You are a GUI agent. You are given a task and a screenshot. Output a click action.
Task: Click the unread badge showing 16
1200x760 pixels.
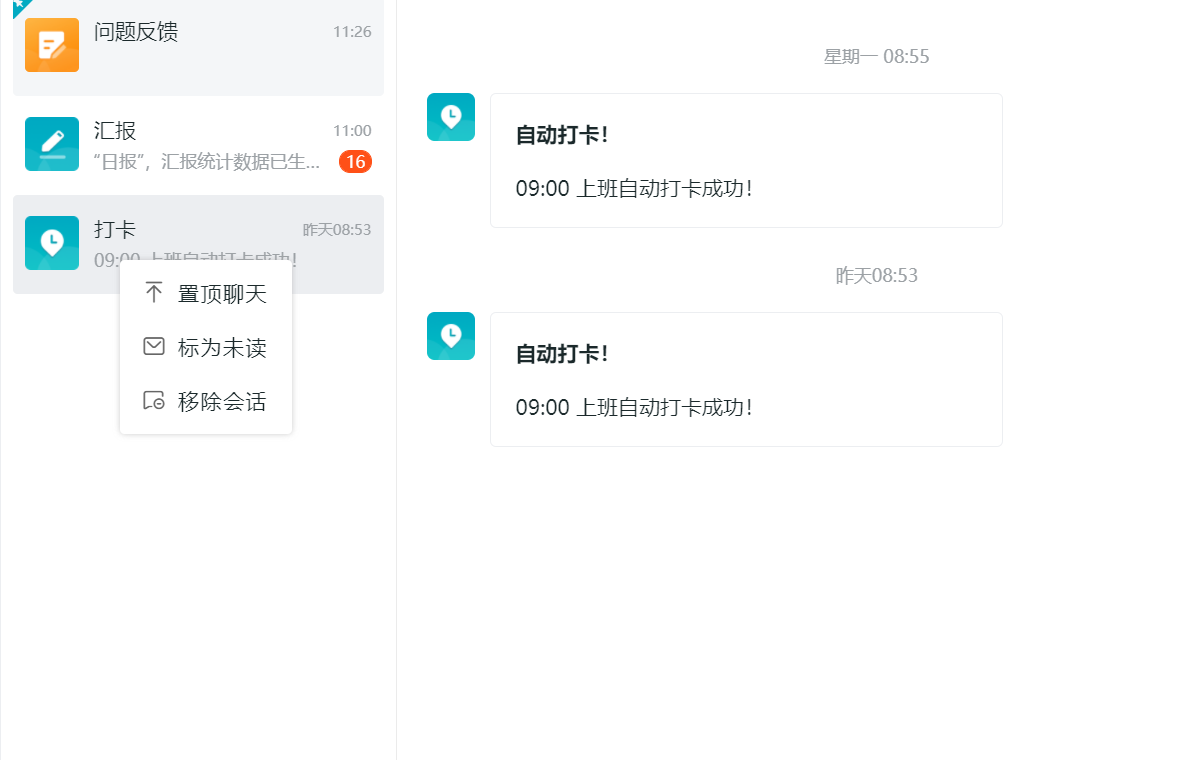coord(355,161)
